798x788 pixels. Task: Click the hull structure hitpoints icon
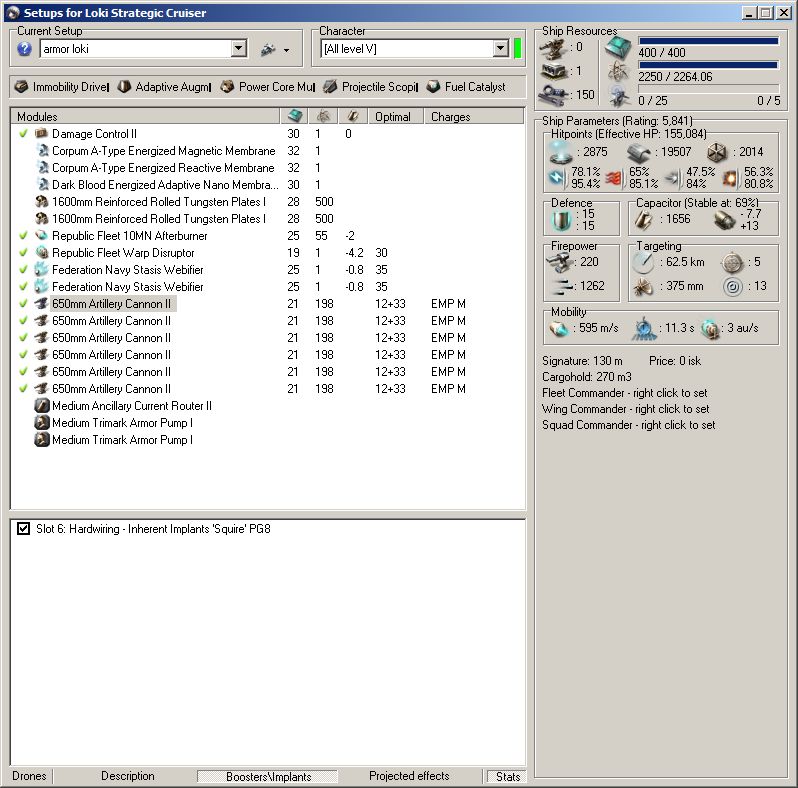pos(718,152)
